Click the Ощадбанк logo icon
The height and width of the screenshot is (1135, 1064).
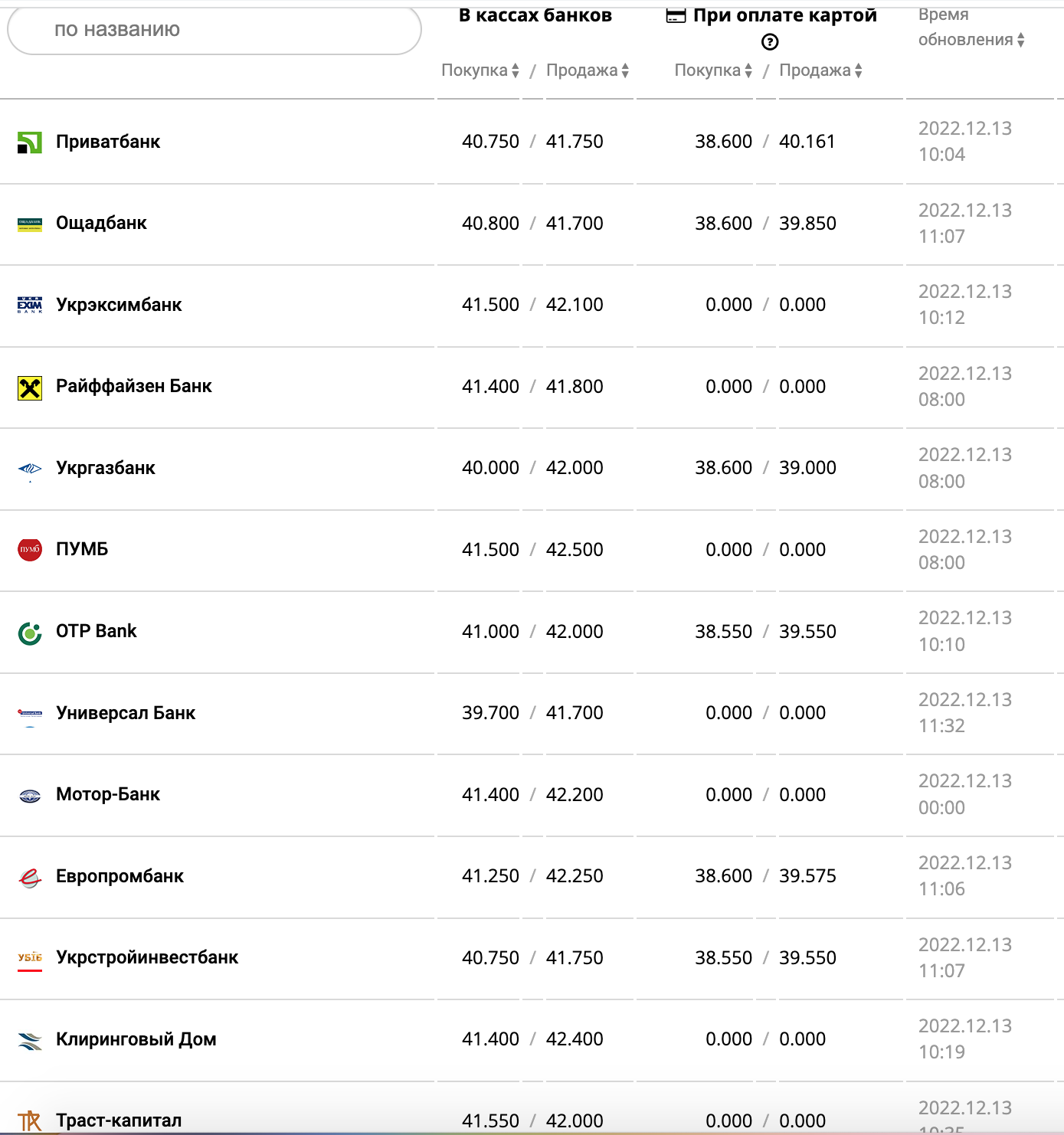point(30,224)
